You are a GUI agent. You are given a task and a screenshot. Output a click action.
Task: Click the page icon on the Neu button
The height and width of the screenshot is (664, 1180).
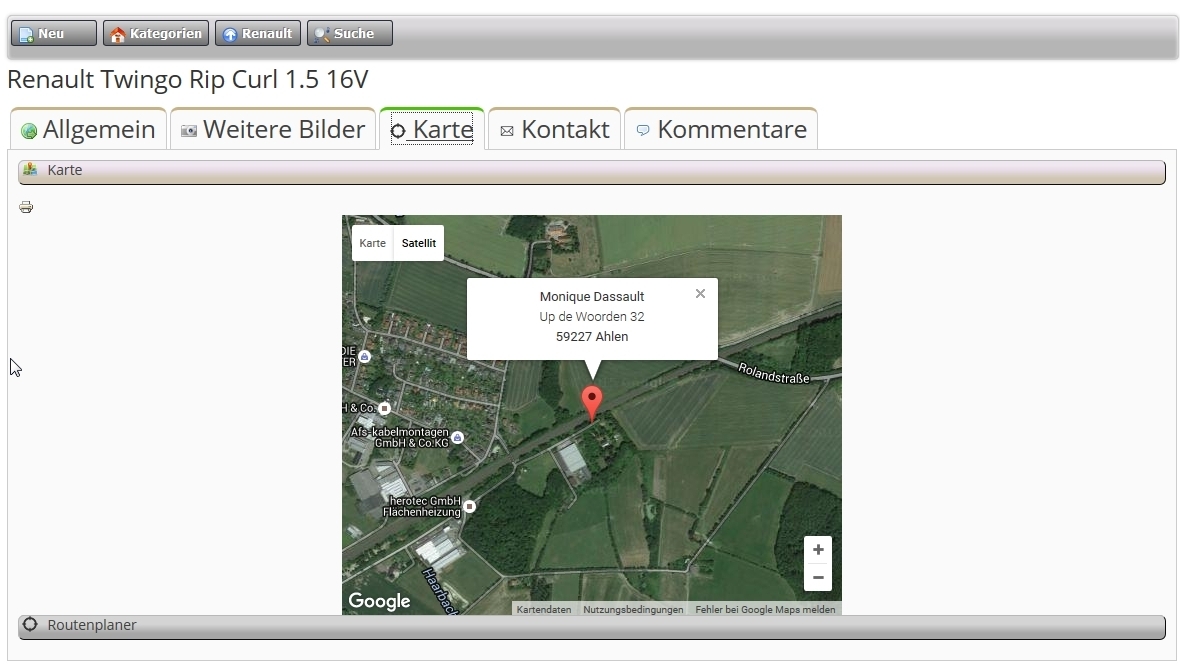click(x=26, y=35)
